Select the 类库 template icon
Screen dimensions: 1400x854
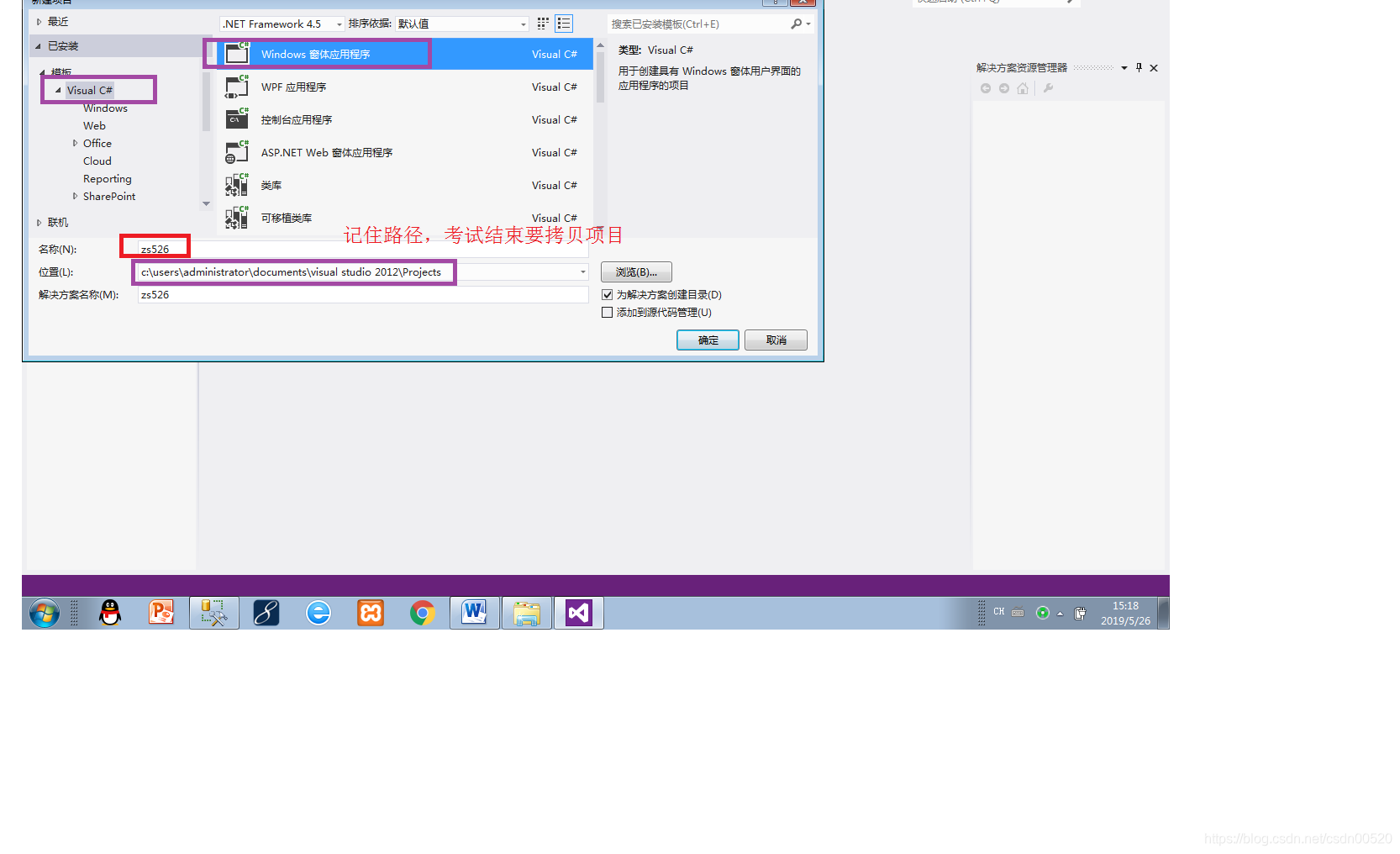(x=237, y=184)
